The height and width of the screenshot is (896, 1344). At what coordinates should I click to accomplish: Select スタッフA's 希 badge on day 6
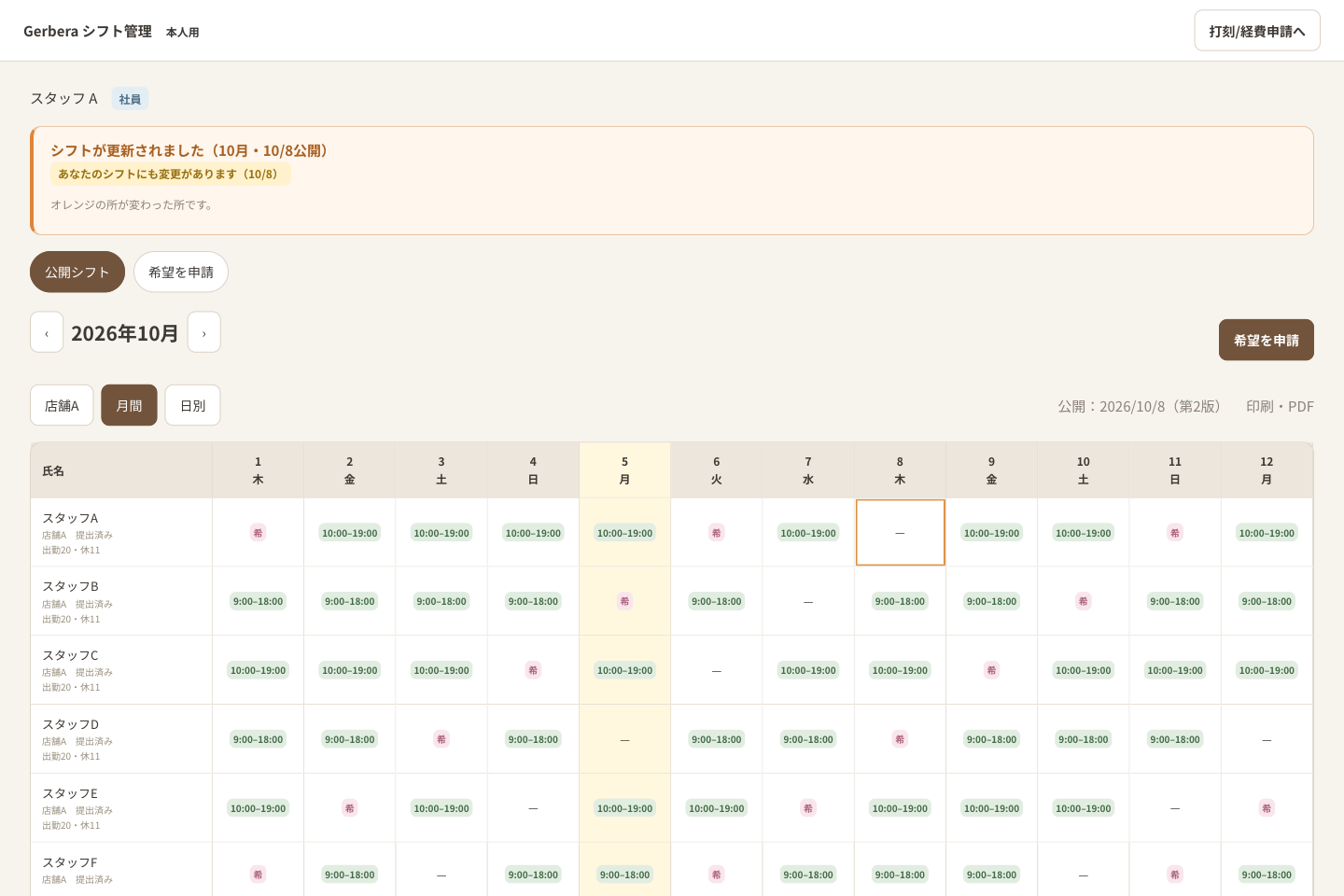pyautogui.click(x=717, y=533)
